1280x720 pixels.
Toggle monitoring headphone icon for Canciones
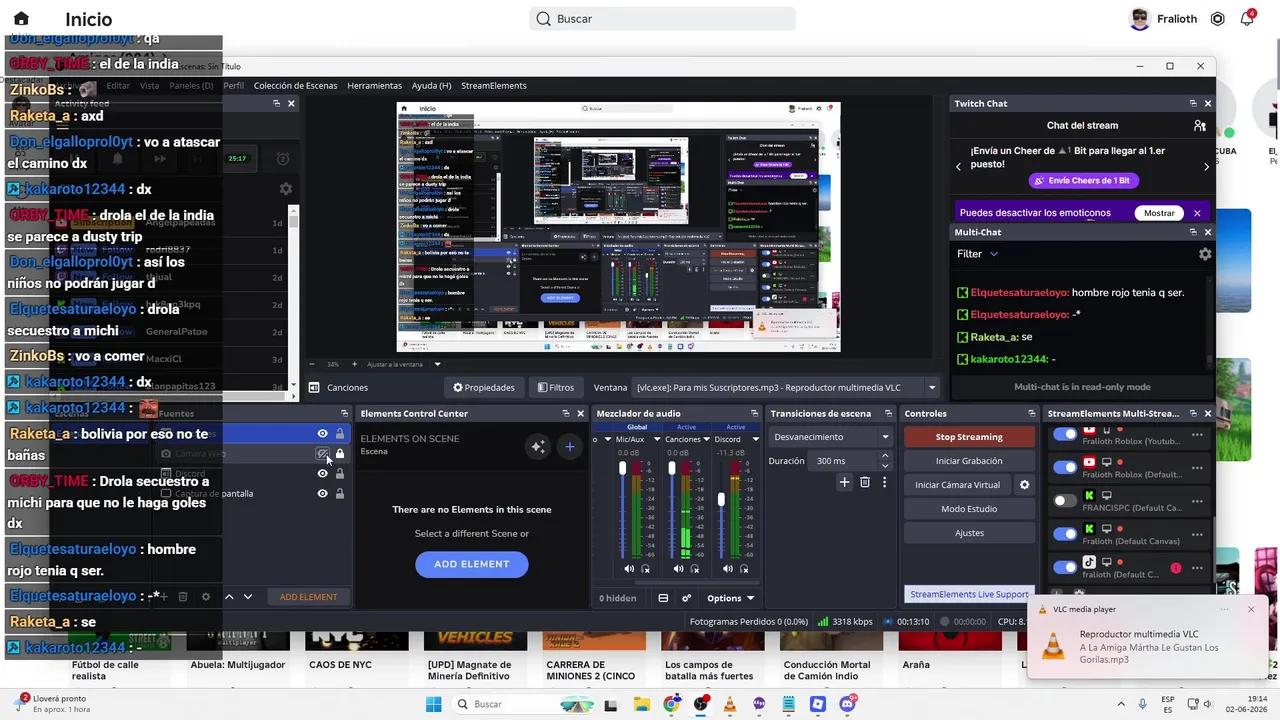point(696,569)
